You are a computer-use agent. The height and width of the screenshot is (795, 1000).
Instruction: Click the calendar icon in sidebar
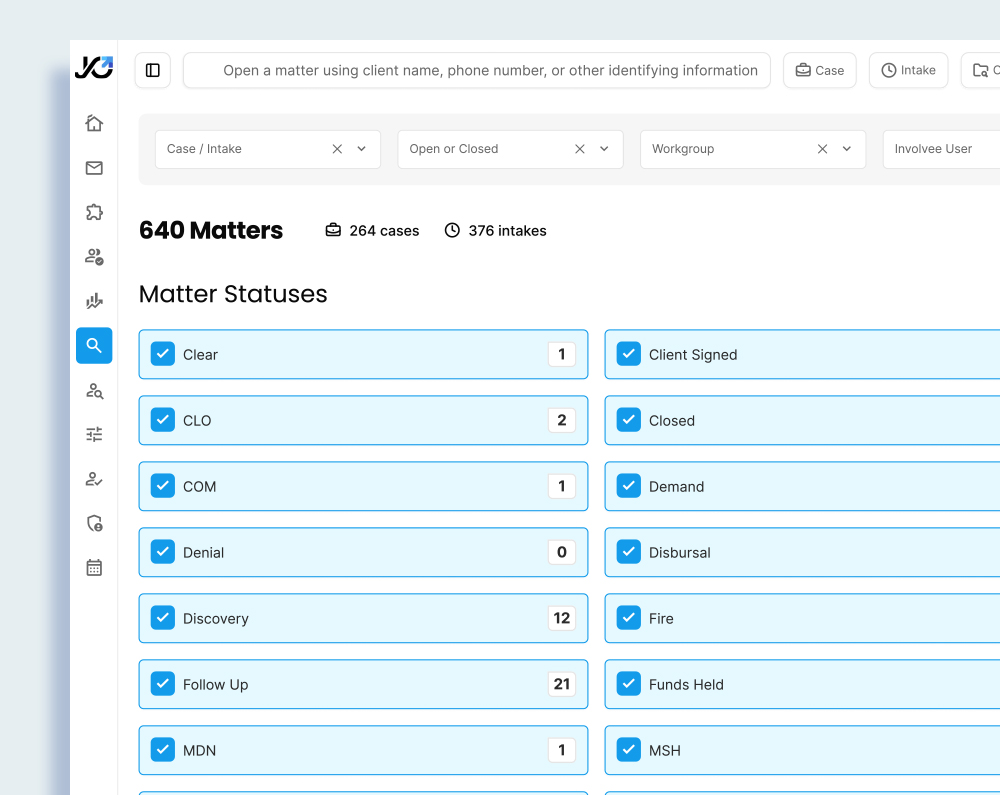point(94,567)
